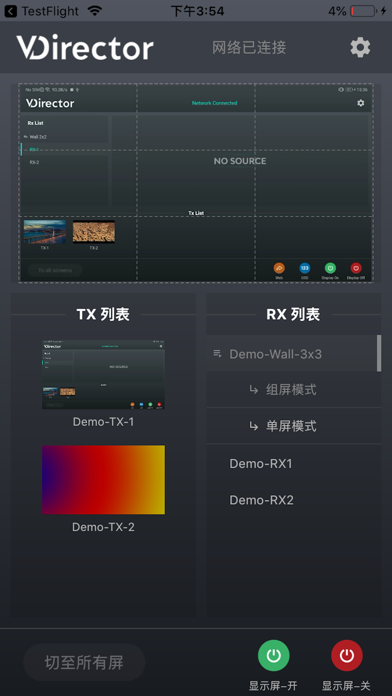392x696 pixels.
Task: Select Demo-RX2 in the RX list
Action: pos(293,500)
